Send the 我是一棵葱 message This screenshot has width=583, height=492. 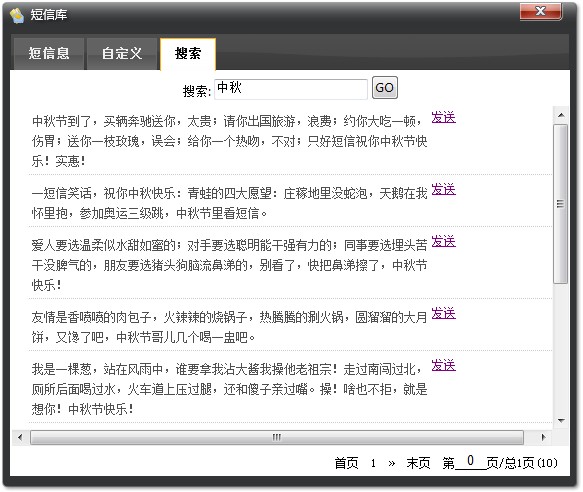point(443,366)
